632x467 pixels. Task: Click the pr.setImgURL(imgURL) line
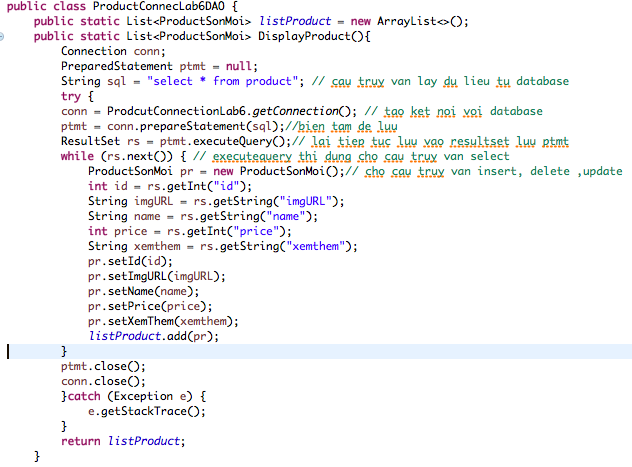click(156, 276)
